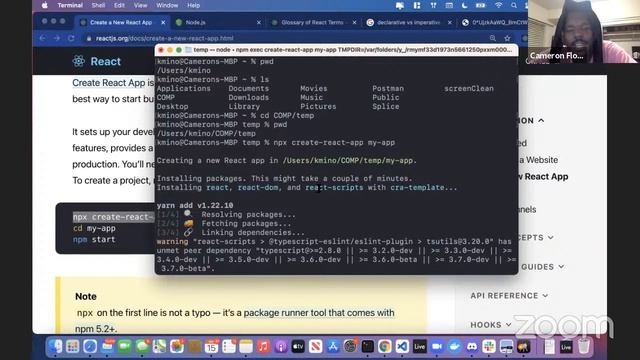Switch to the Node.js tab

point(218,22)
